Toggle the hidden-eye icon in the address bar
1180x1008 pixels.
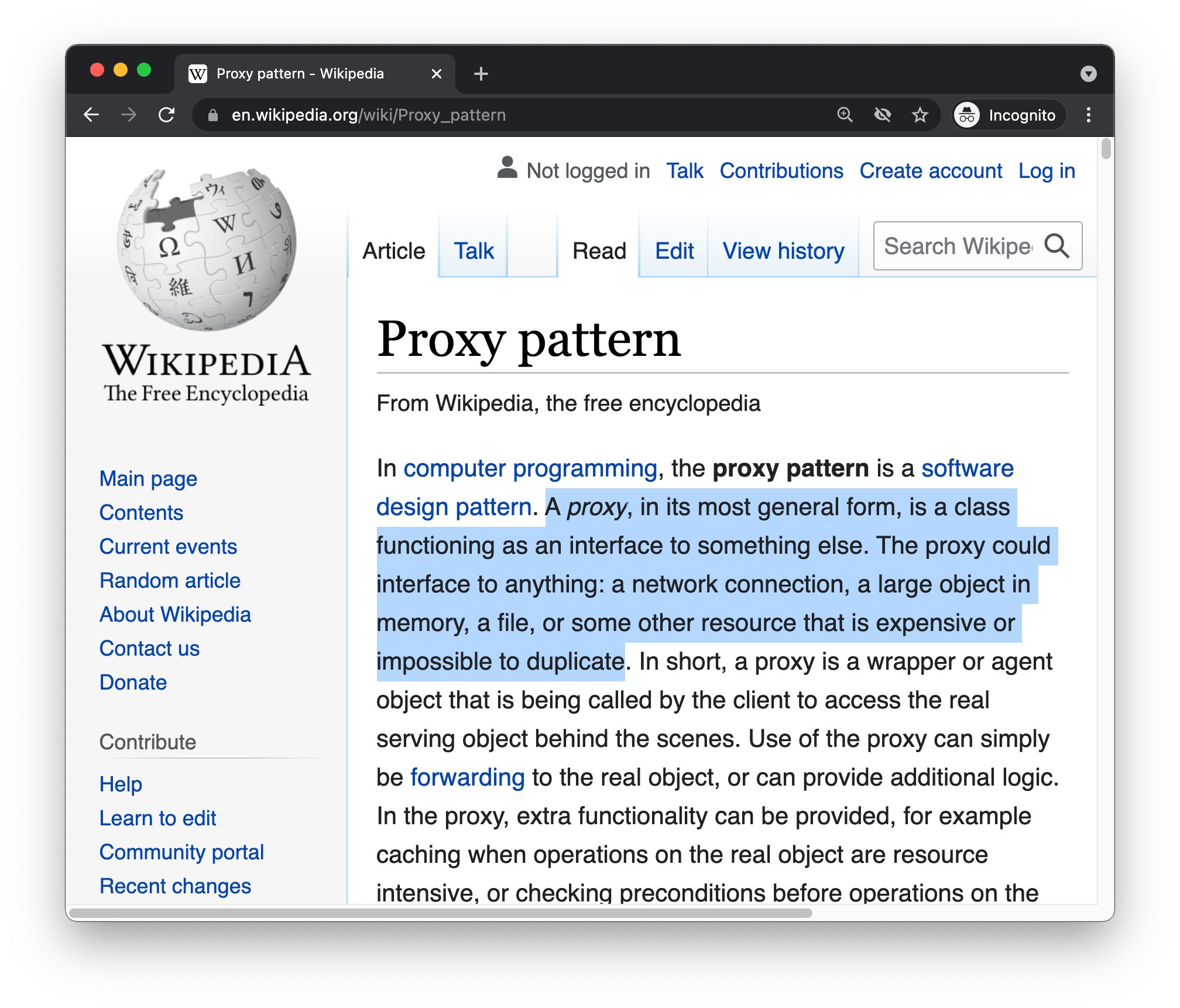883,115
